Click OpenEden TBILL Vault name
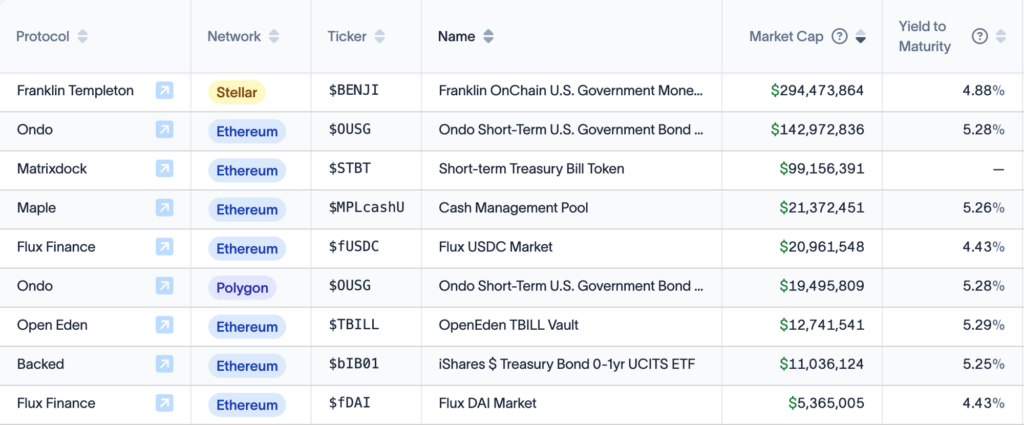Viewport: 1024px width, 425px height. [509, 325]
